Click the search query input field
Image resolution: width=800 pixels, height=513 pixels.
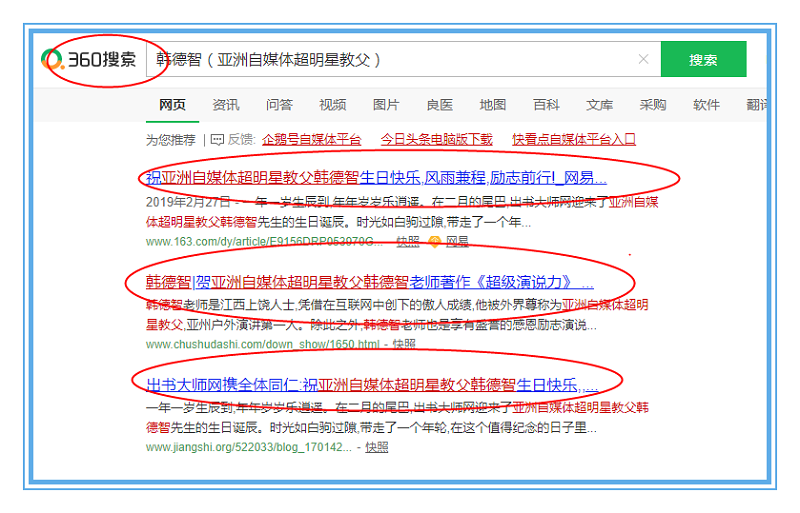click(390, 60)
